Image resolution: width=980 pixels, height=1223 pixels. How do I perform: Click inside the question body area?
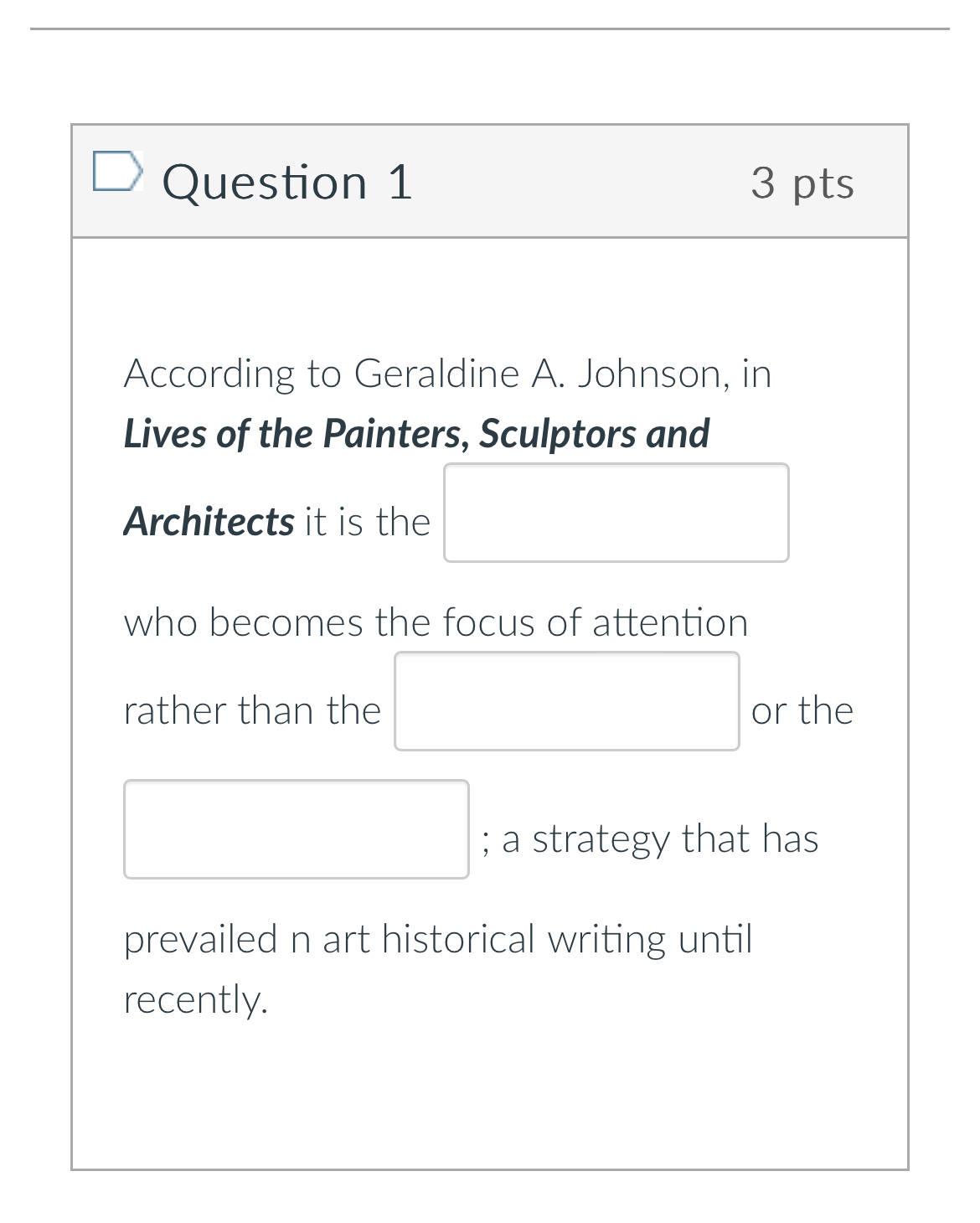[490, 1089]
